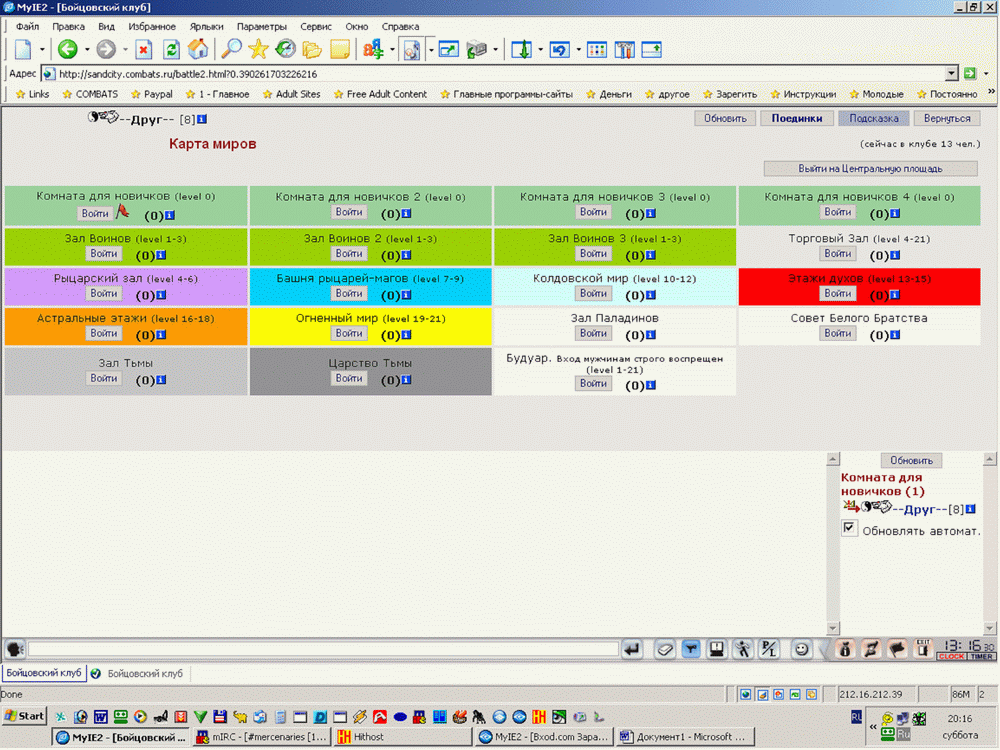Viewport: 1000px width, 750px height.
Task: Click the send message return-arrow icon
Action: click(x=632, y=649)
